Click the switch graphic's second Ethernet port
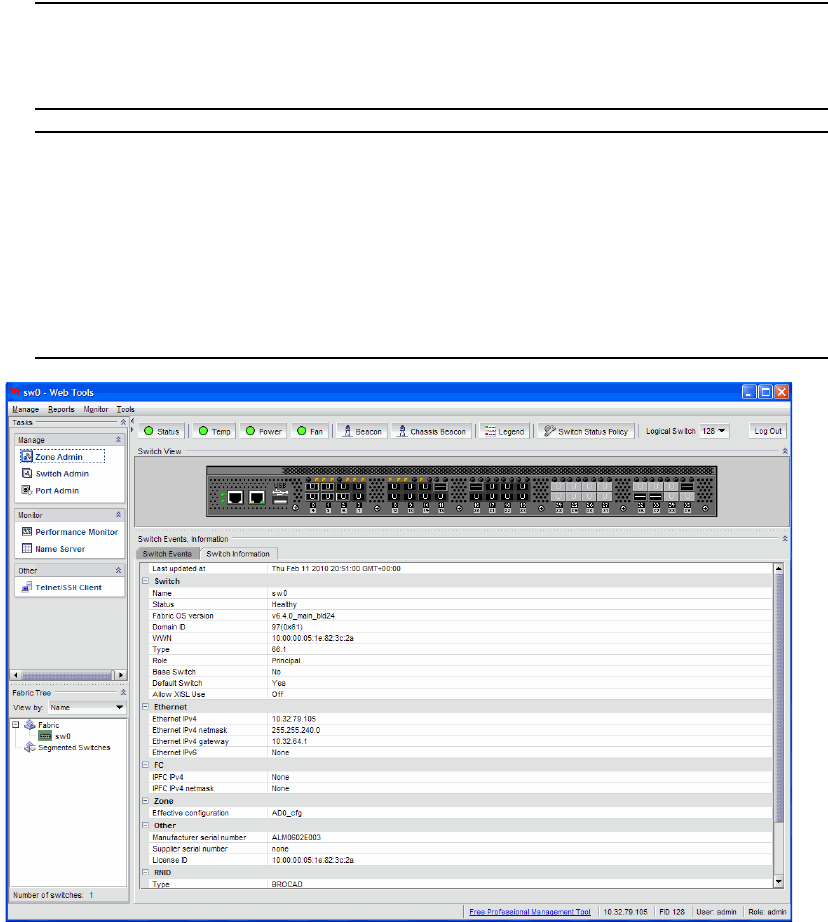This screenshot has width=828, height=922. [257, 497]
